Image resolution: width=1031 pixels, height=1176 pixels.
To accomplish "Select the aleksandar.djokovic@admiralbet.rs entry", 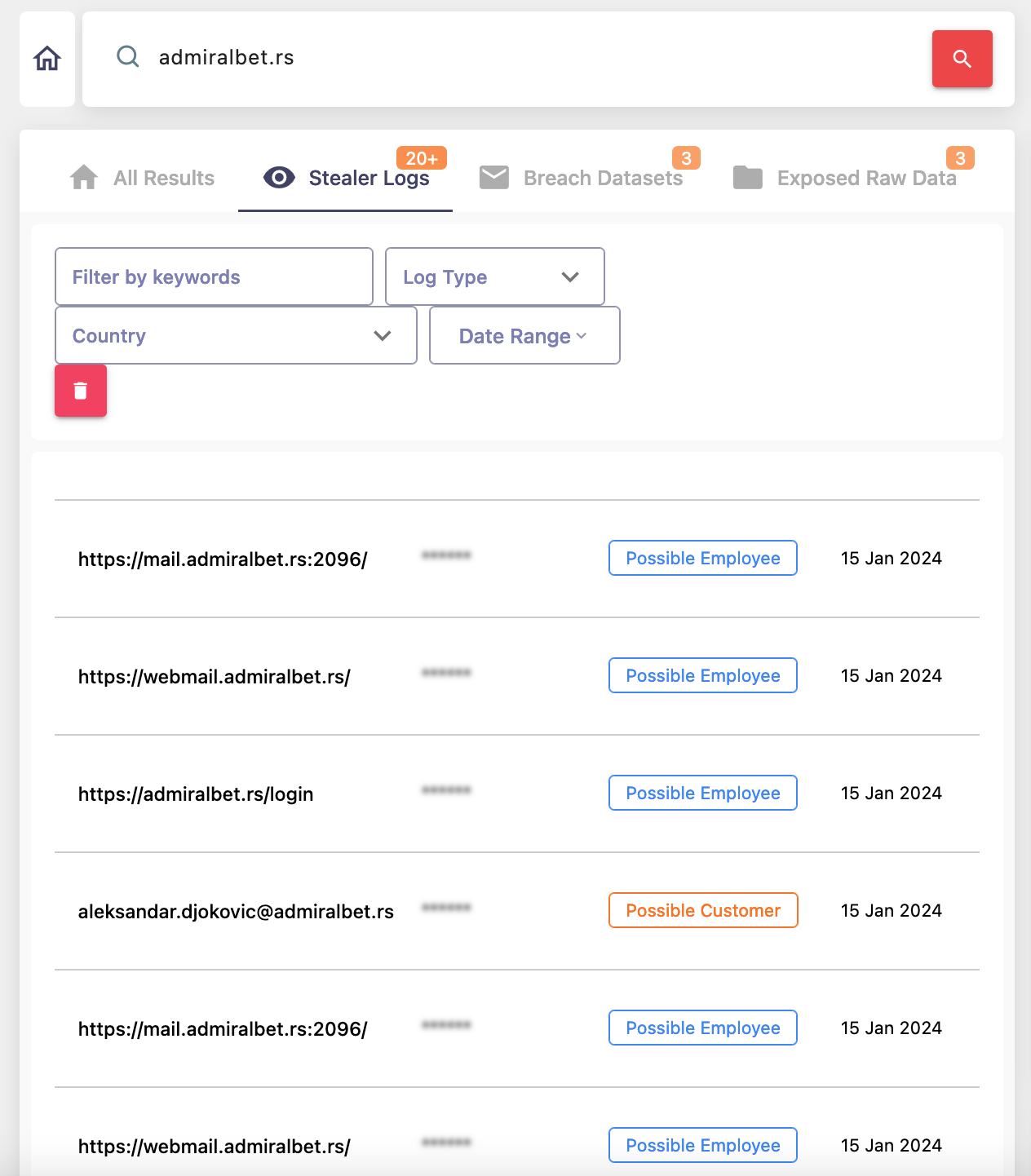I will tap(236, 911).
